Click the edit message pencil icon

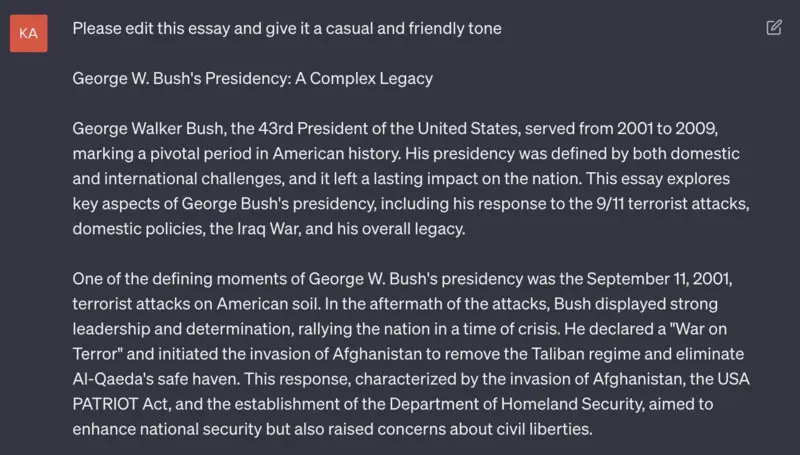[x=774, y=28]
